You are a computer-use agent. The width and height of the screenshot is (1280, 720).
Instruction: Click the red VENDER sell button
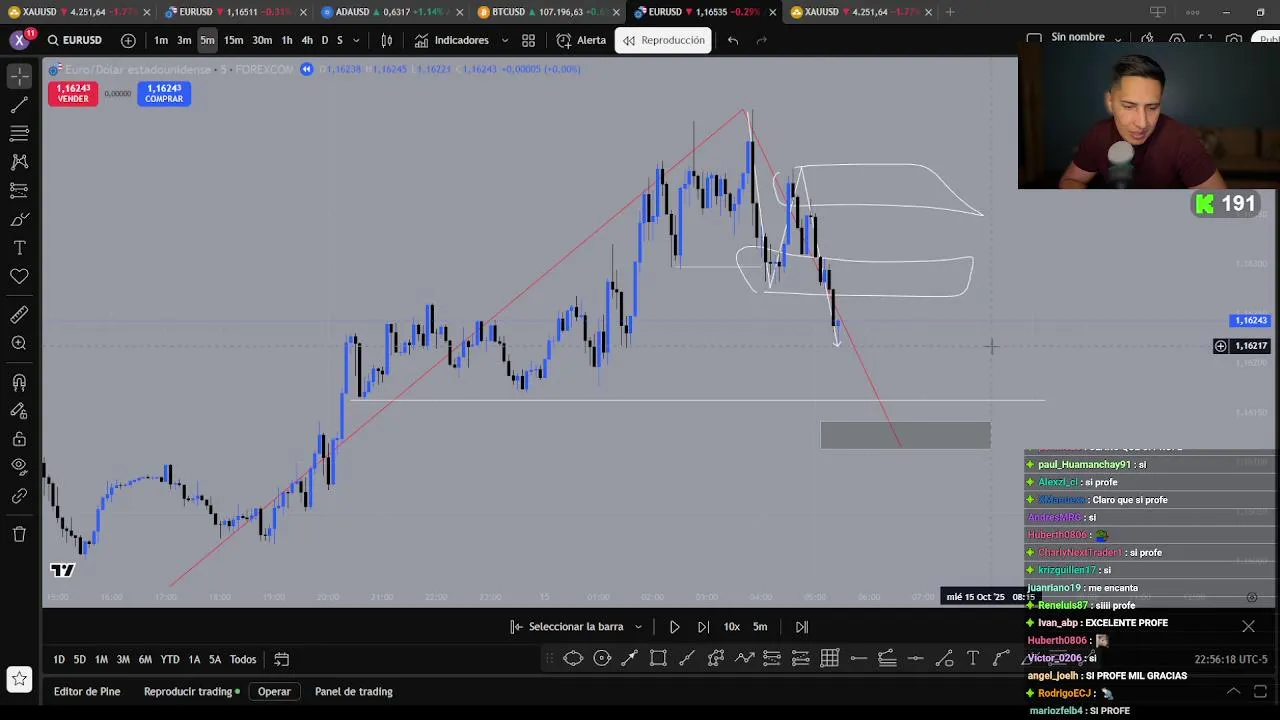pyautogui.click(x=73, y=93)
